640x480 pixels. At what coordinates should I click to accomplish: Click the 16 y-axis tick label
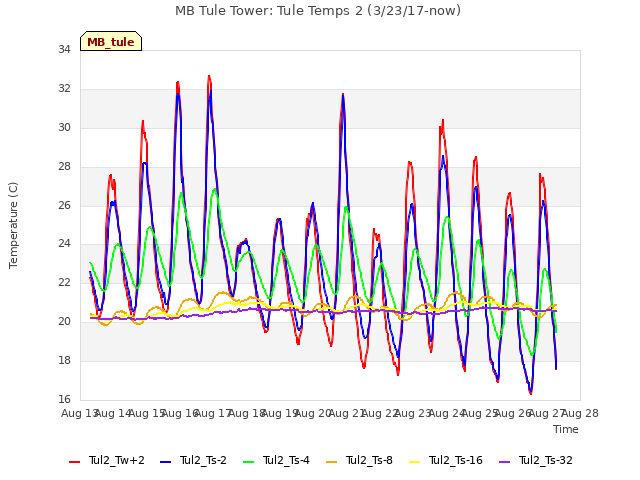(x=64, y=399)
